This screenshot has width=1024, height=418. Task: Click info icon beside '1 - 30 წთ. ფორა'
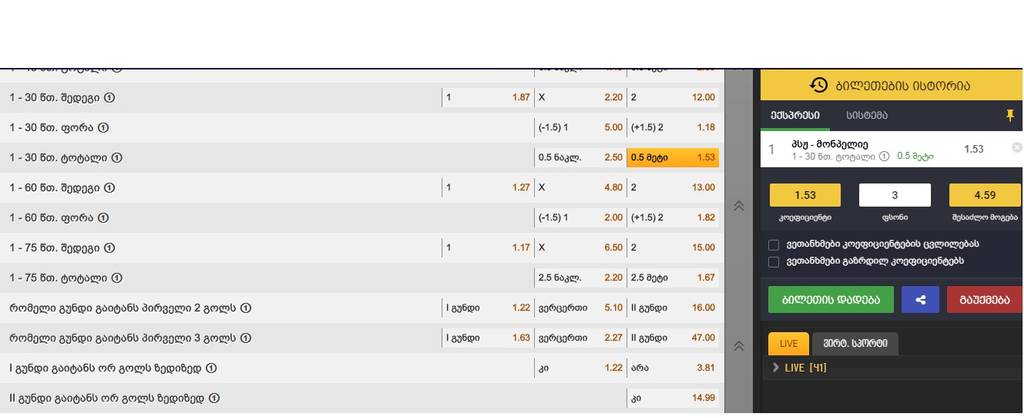103,127
